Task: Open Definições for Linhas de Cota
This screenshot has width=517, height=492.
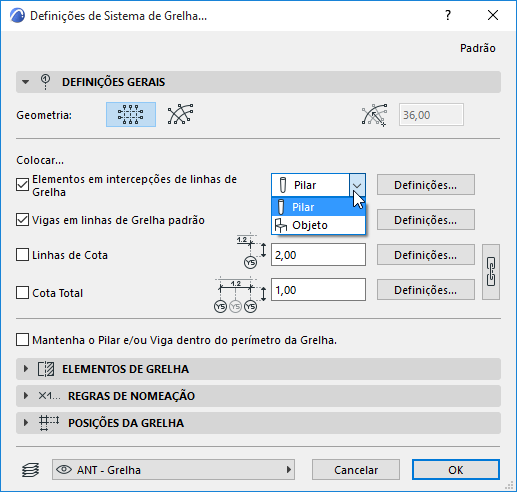Action: coord(426,255)
